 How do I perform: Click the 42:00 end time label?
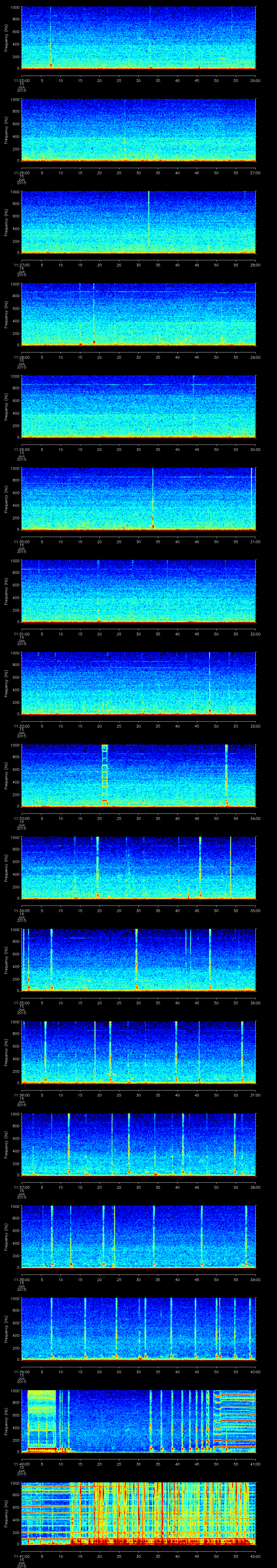[255, 1556]
